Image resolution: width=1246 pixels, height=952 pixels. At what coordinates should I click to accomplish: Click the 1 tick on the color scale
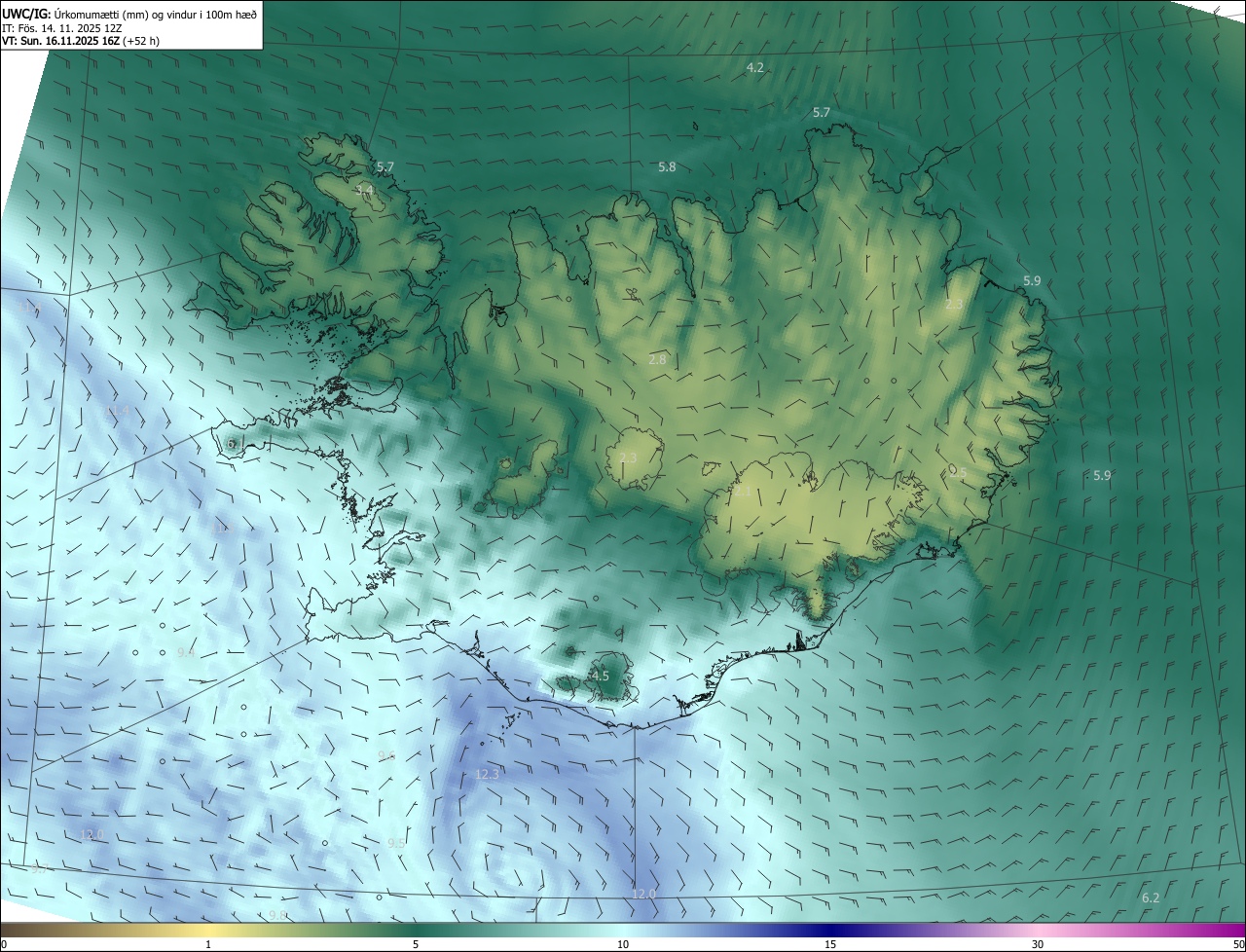click(208, 944)
